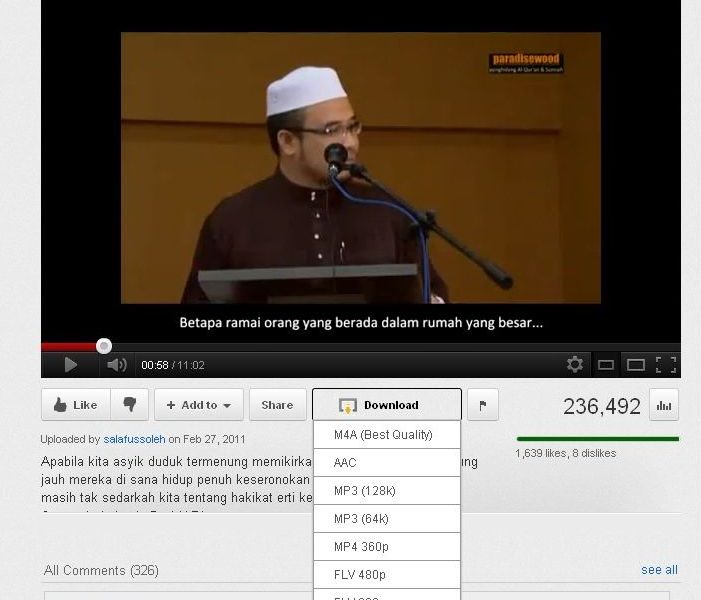Like the video with the Like button
Screen dimensions: 701x600
(76, 405)
